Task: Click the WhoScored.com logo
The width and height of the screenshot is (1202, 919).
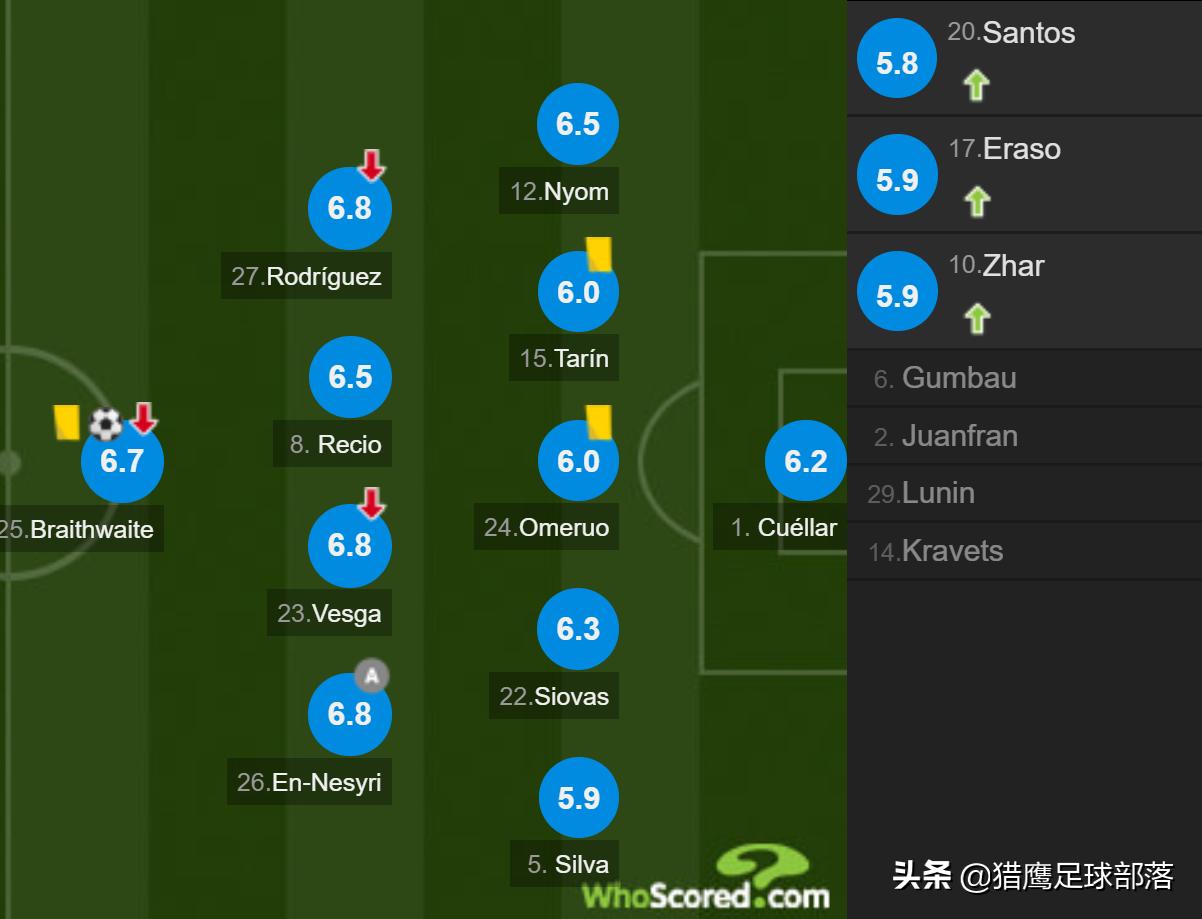Action: pos(706,882)
